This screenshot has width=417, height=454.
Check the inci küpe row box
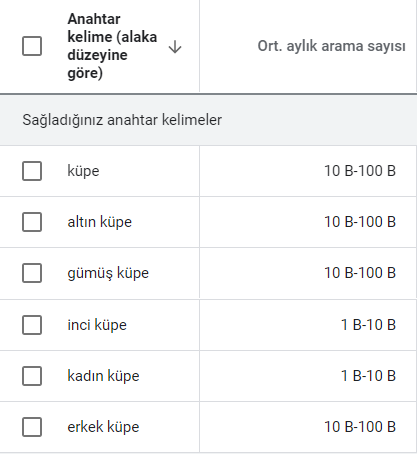(x=32, y=325)
